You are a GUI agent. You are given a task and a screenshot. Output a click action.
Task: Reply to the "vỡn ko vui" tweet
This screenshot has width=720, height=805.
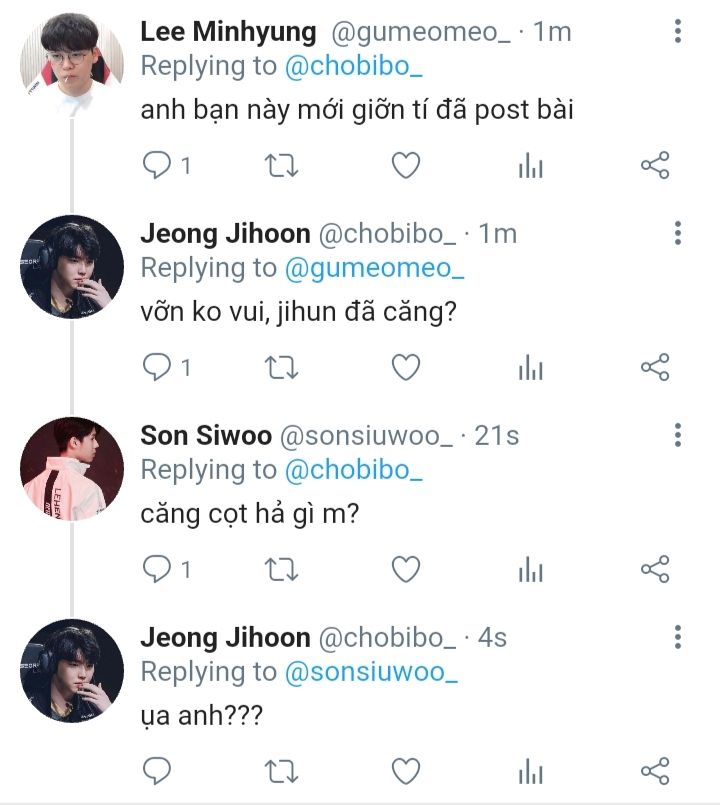(x=158, y=367)
